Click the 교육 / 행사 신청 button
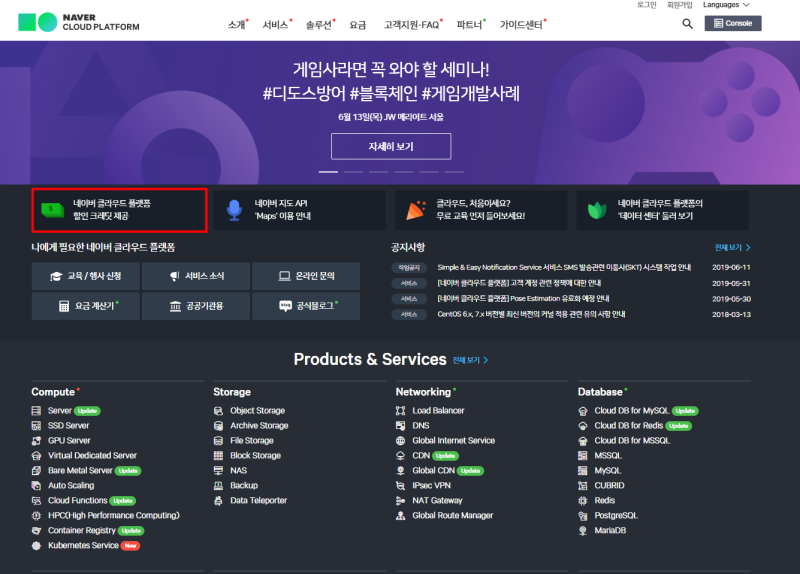The width and height of the screenshot is (800, 574). click(86, 276)
